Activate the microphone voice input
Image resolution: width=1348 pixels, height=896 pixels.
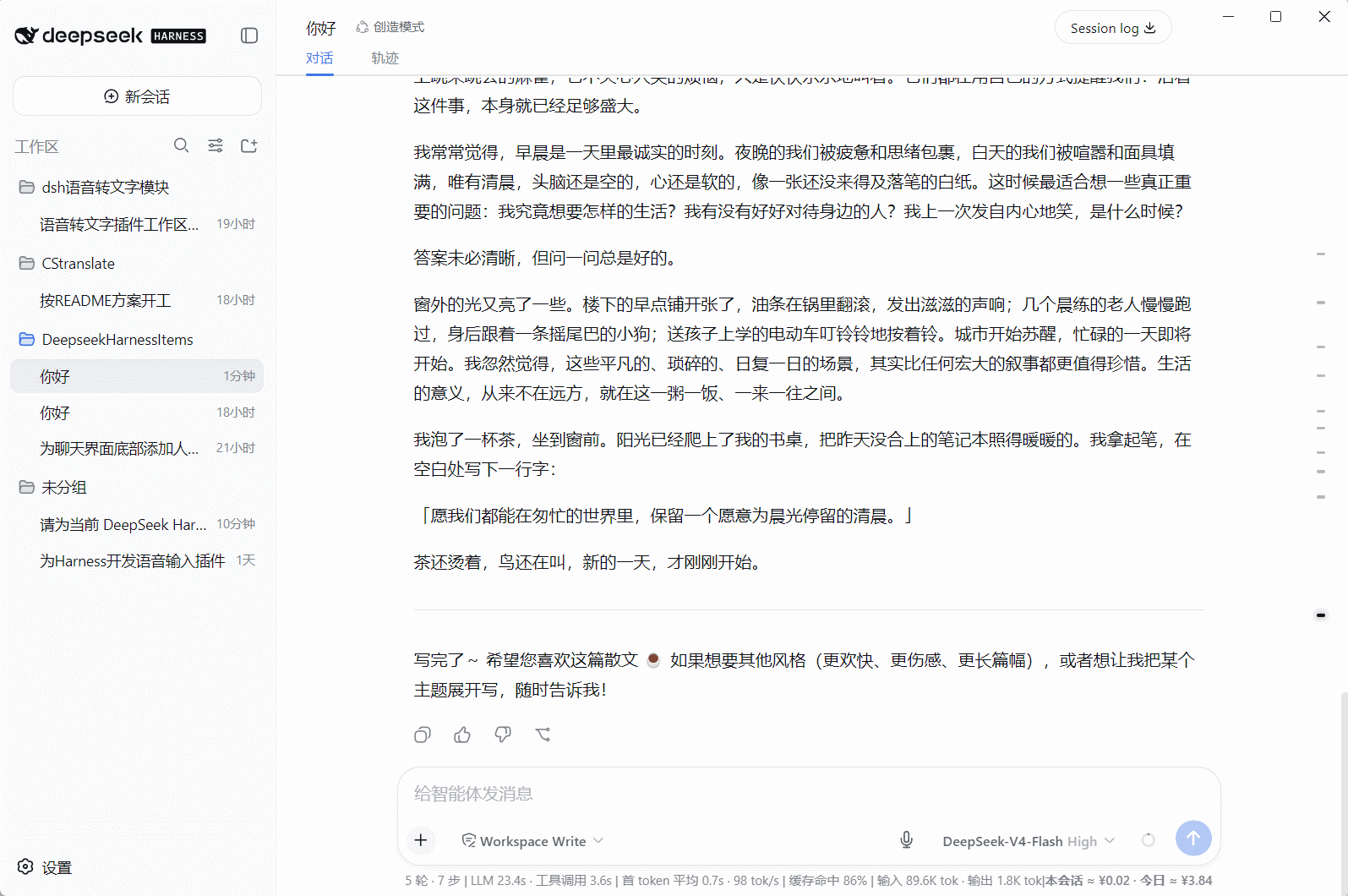[906, 840]
